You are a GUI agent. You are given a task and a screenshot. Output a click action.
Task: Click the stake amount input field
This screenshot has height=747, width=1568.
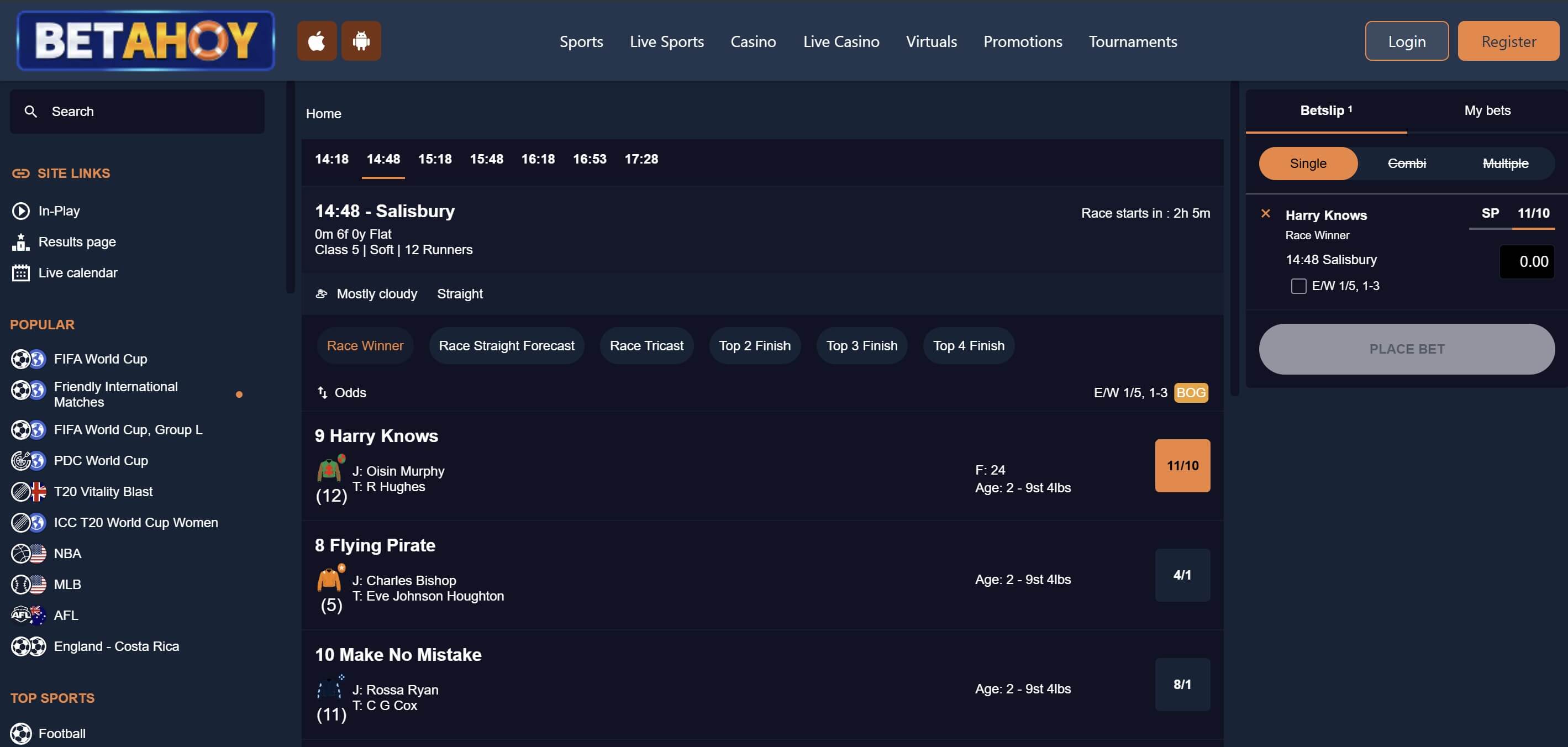[x=1527, y=262]
